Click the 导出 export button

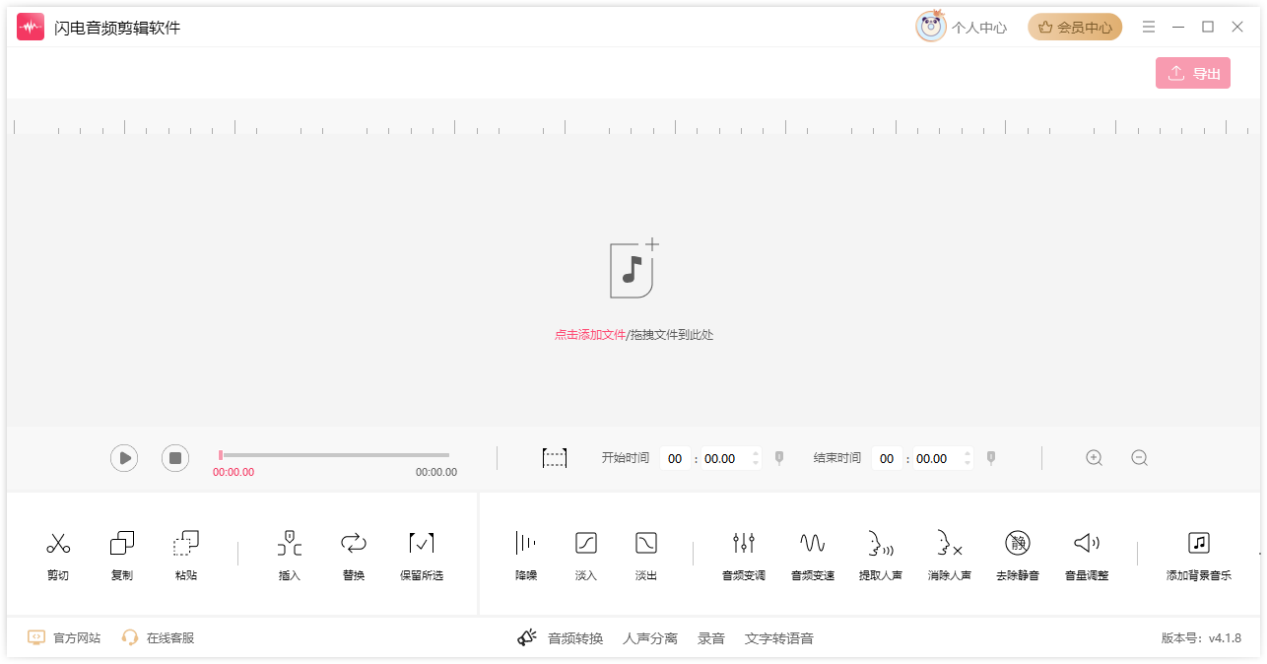(1193, 73)
